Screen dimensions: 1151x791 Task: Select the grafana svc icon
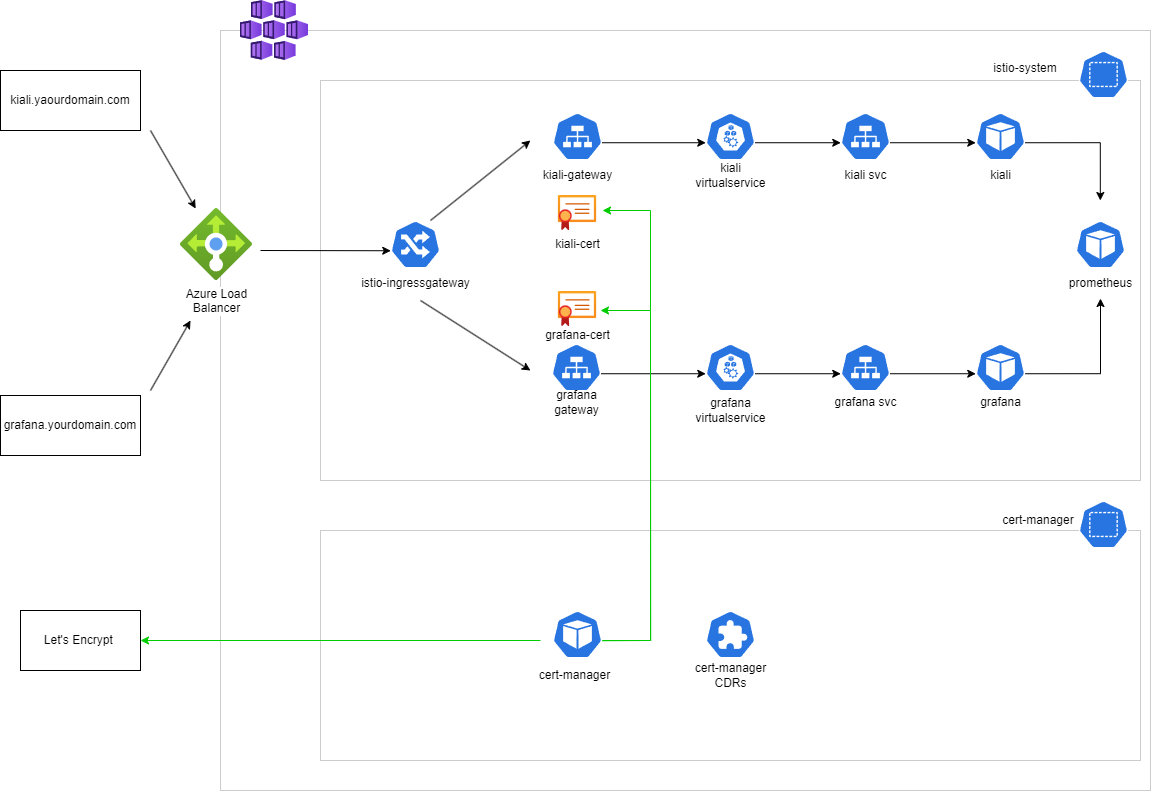tap(865, 368)
